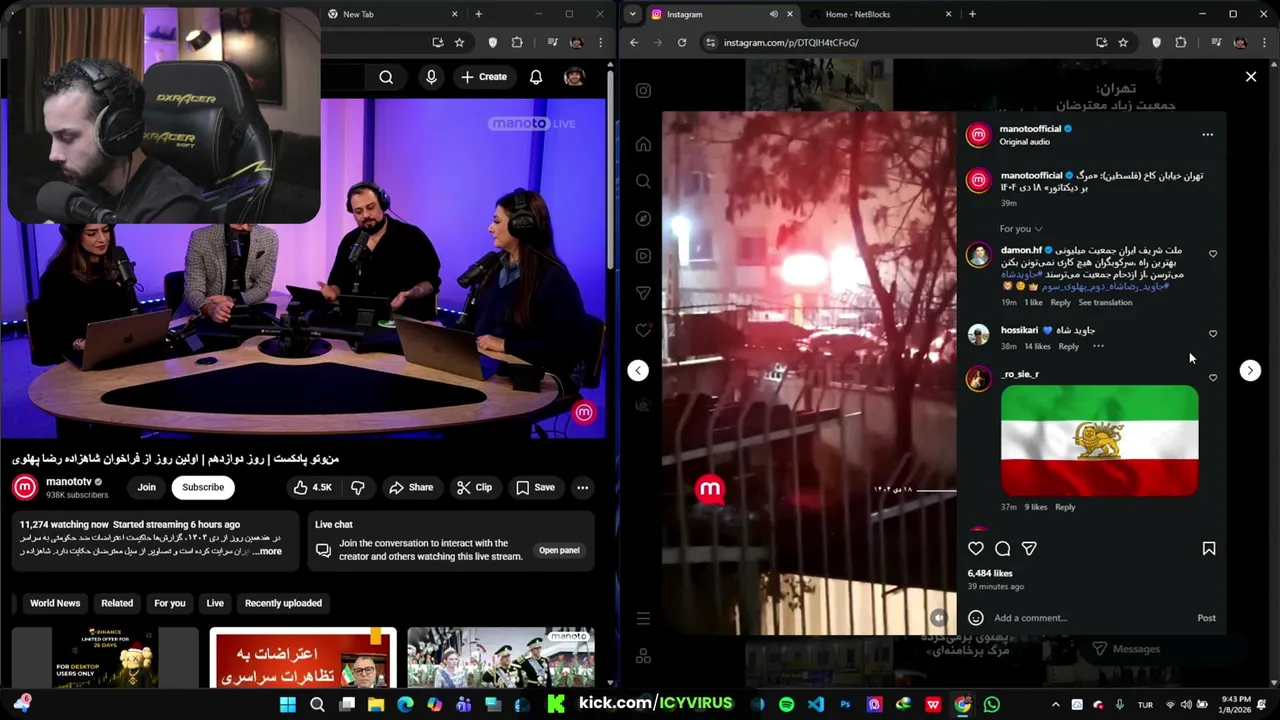The height and width of the screenshot is (720, 1280).
Task: Open YouTube Create menu
Action: tap(484, 77)
